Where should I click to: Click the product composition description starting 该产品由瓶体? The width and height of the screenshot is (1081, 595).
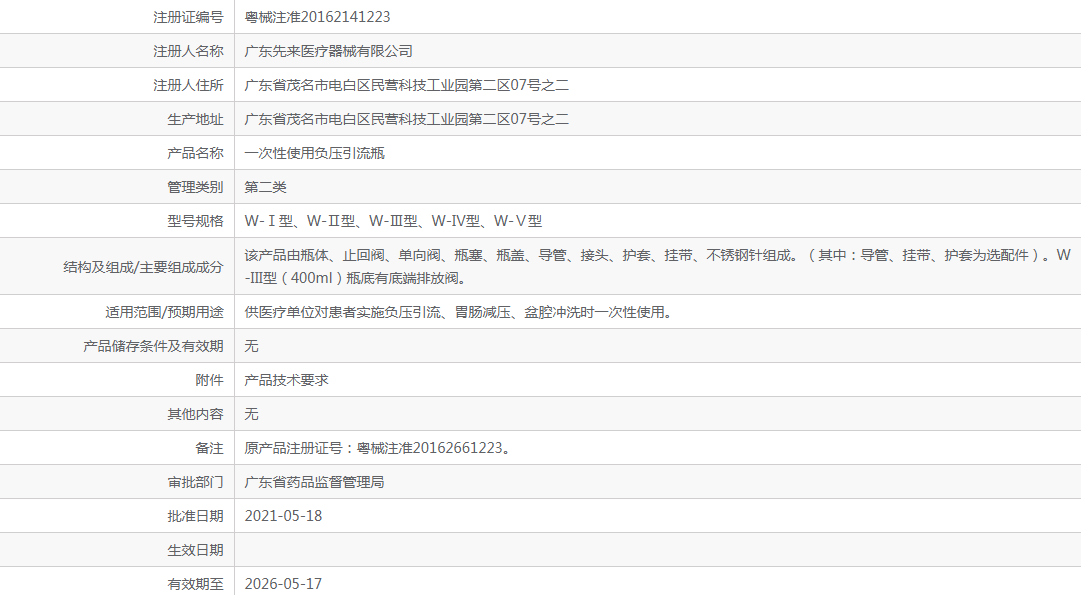click(657, 267)
